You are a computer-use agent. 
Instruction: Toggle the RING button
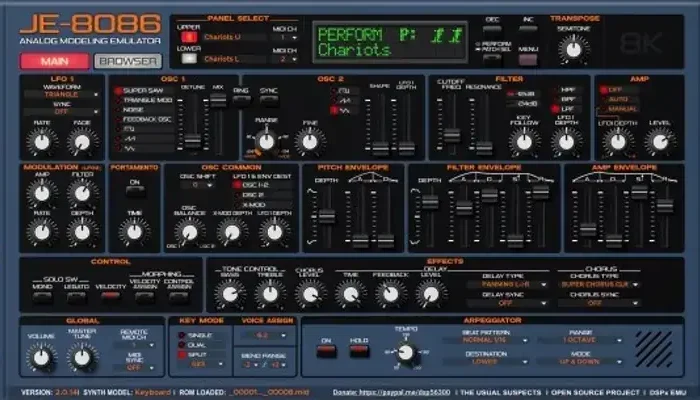(241, 101)
